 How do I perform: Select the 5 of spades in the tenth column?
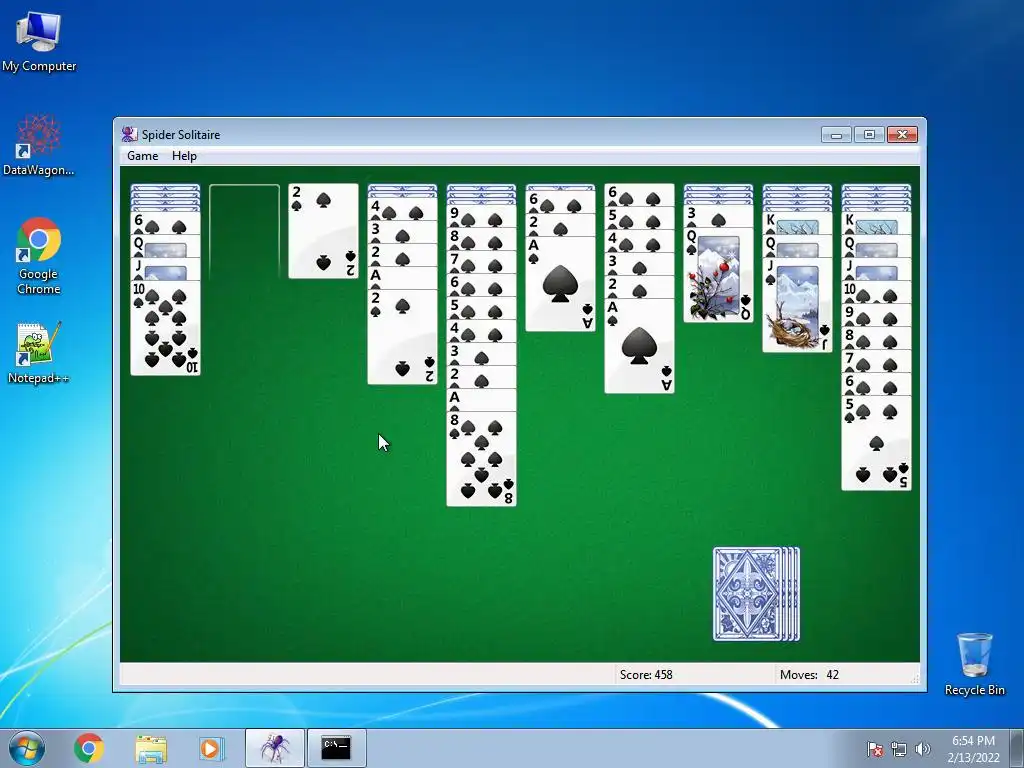(x=876, y=443)
